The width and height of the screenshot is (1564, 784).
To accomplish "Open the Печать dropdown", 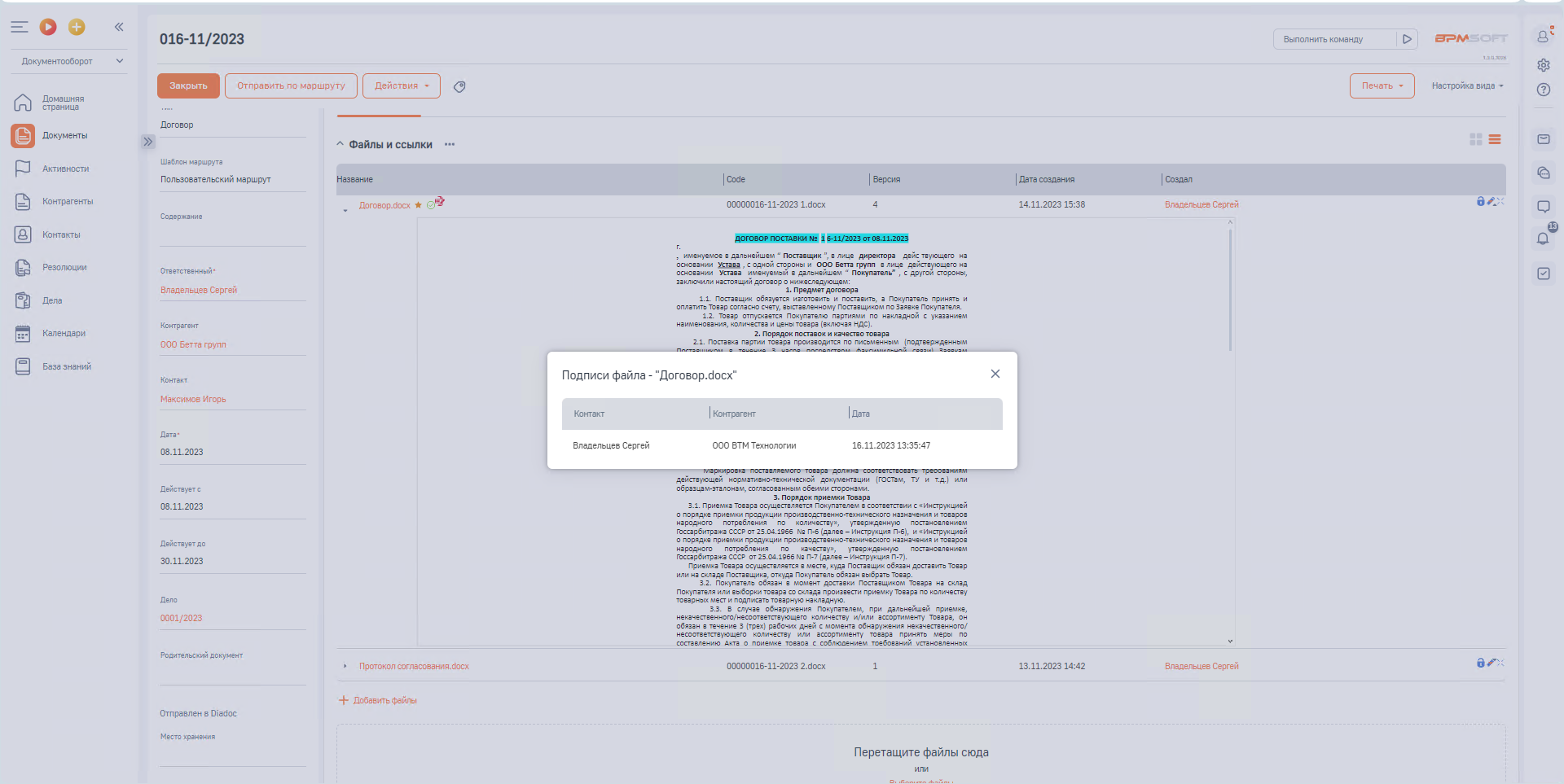I will point(1382,85).
